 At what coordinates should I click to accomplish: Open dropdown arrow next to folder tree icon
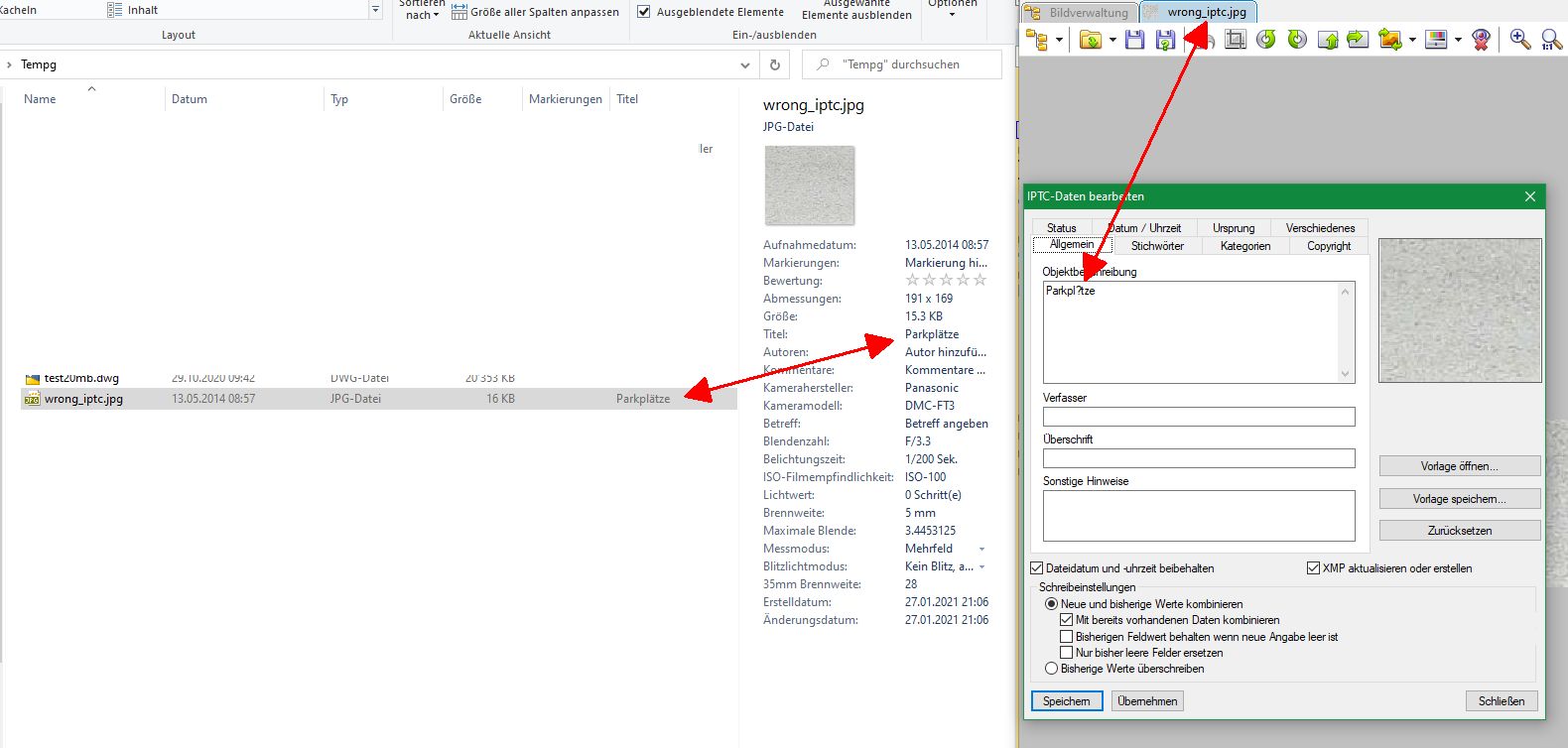tap(1059, 40)
